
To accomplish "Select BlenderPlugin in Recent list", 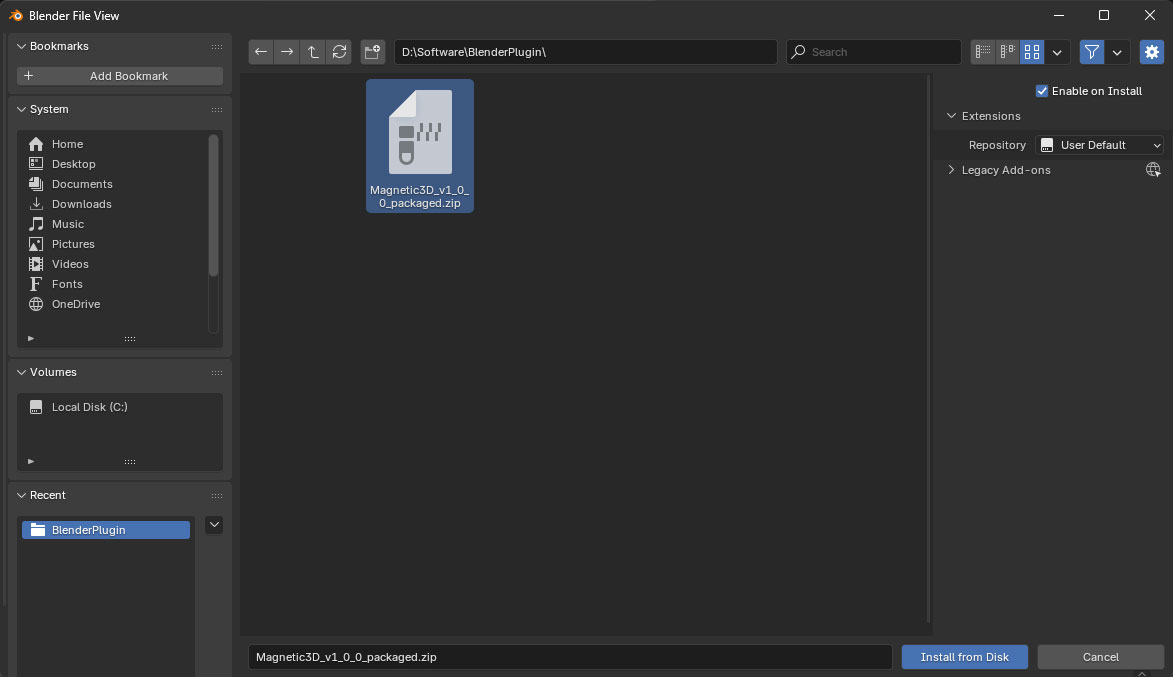I will coord(105,530).
